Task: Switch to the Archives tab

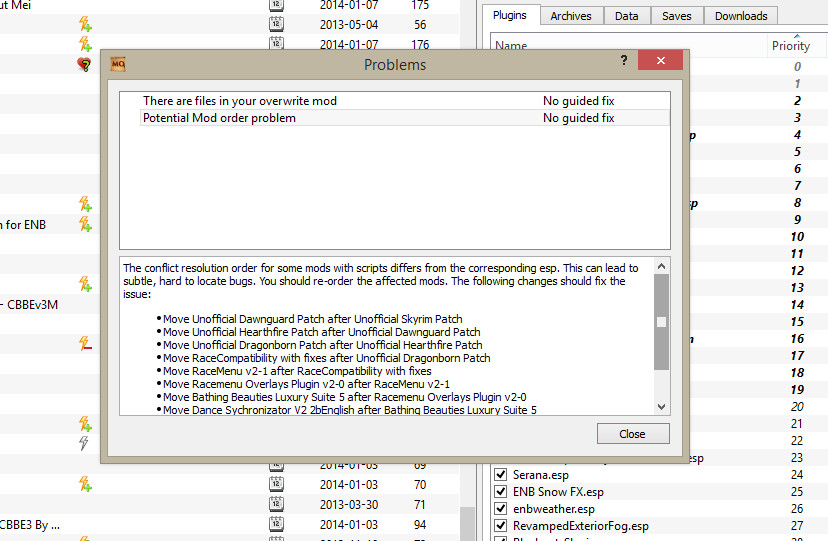Action: click(x=570, y=16)
